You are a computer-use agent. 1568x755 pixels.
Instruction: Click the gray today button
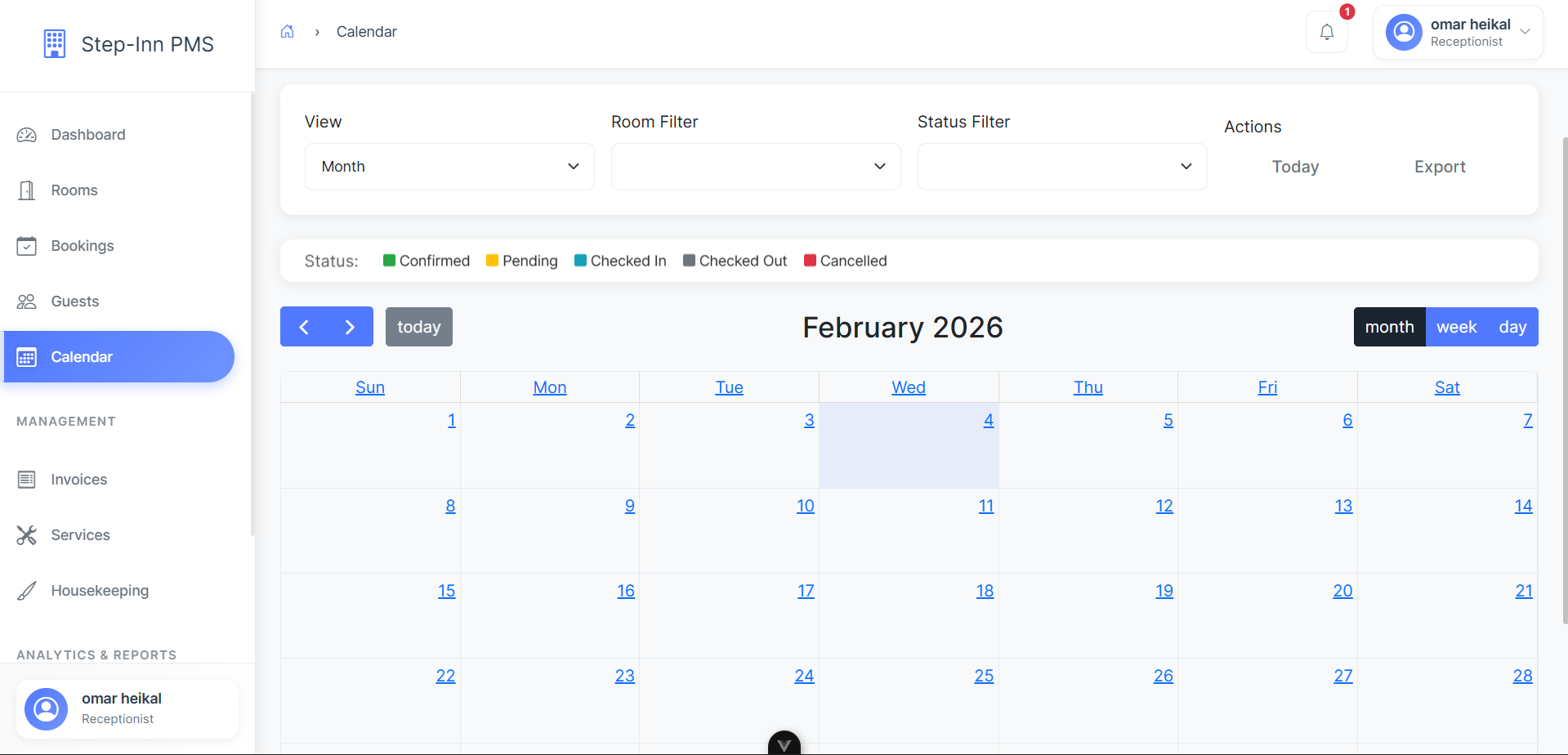point(418,327)
